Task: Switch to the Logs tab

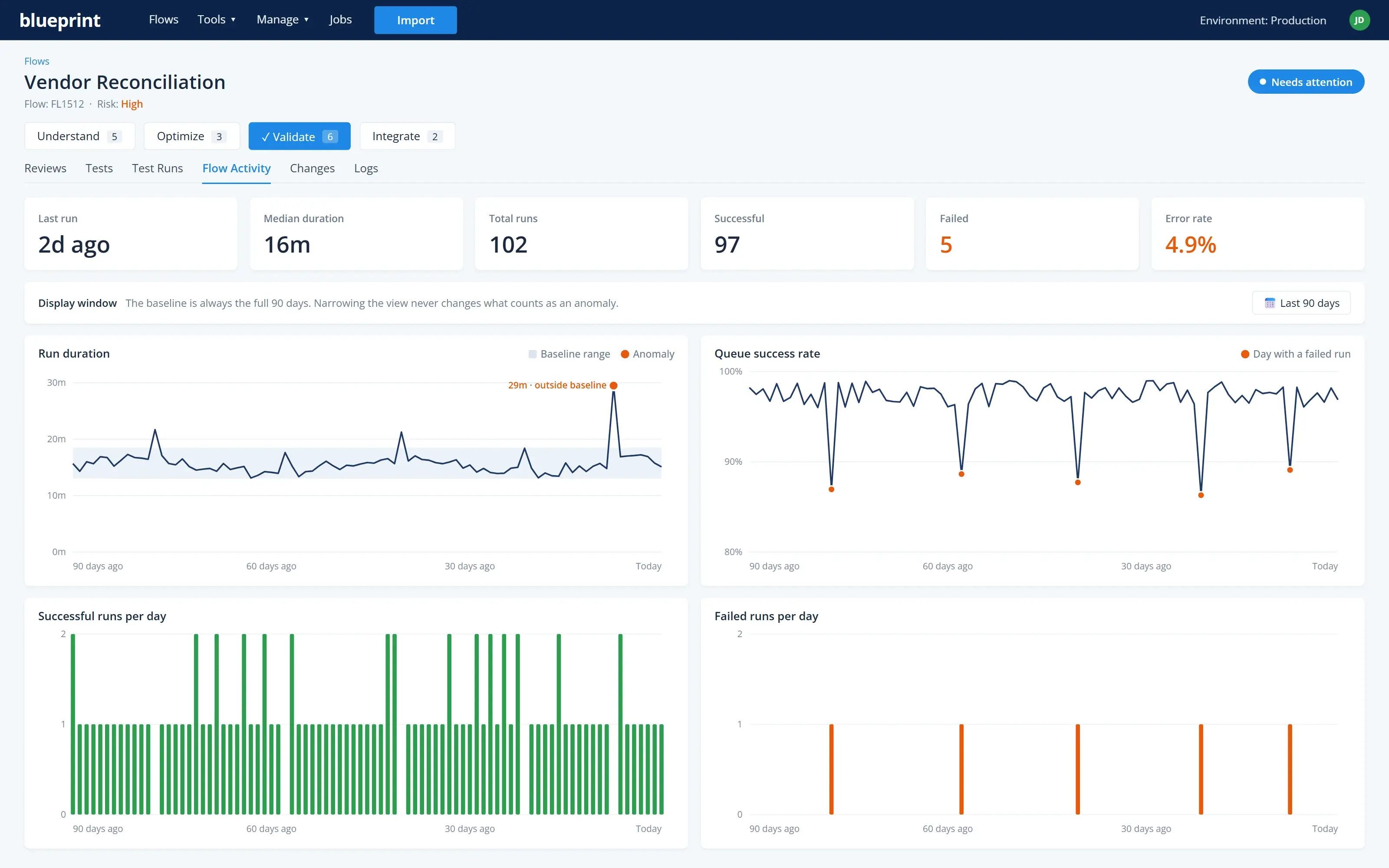Action: point(366,168)
